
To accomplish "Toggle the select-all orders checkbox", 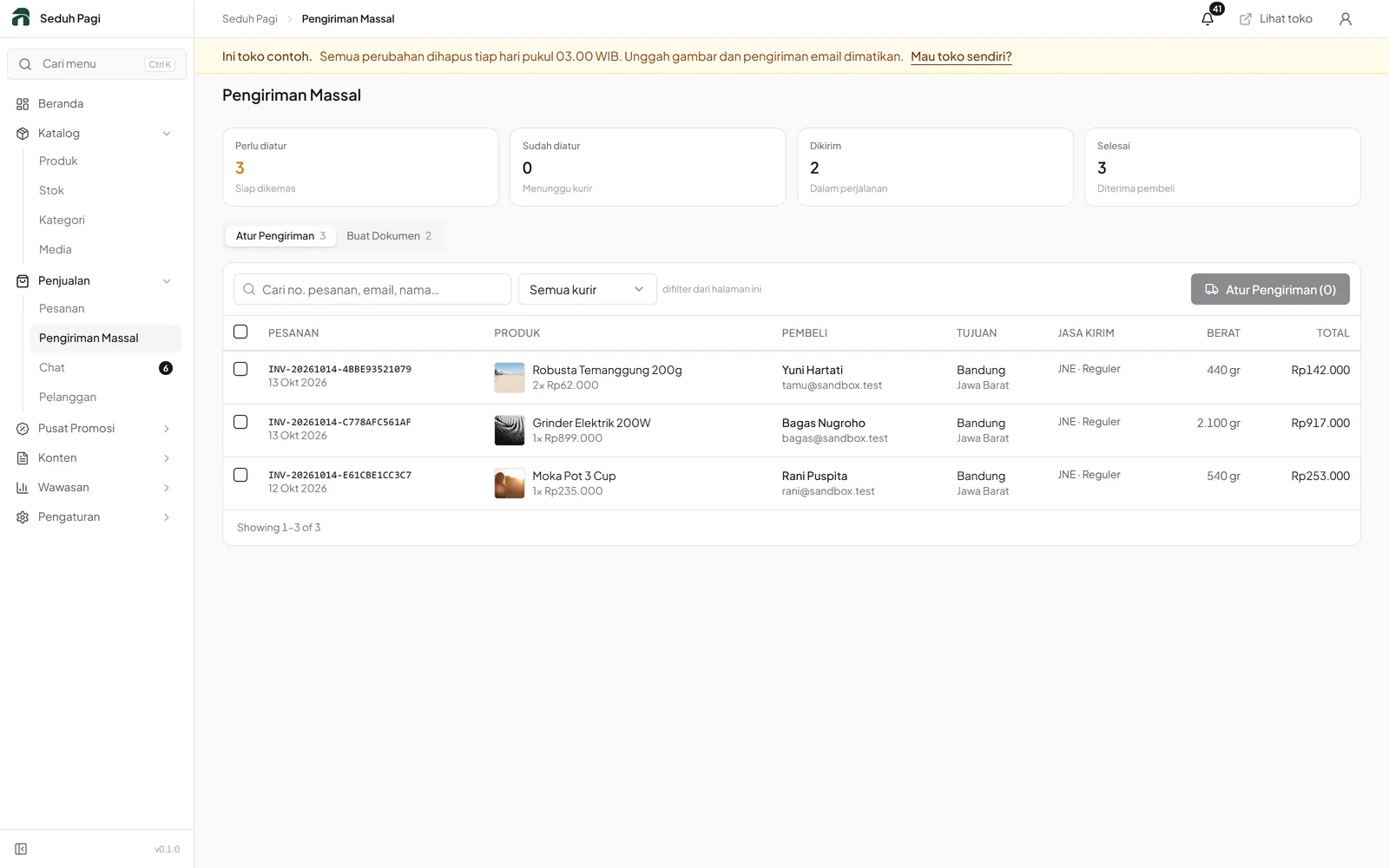I will [240, 332].
